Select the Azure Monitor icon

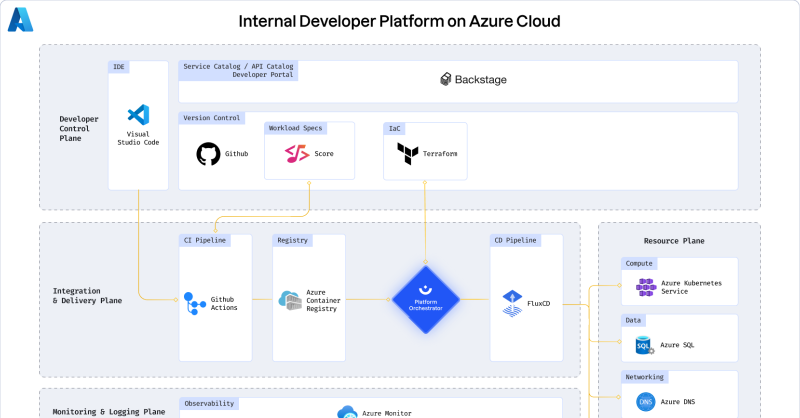pos(347,412)
